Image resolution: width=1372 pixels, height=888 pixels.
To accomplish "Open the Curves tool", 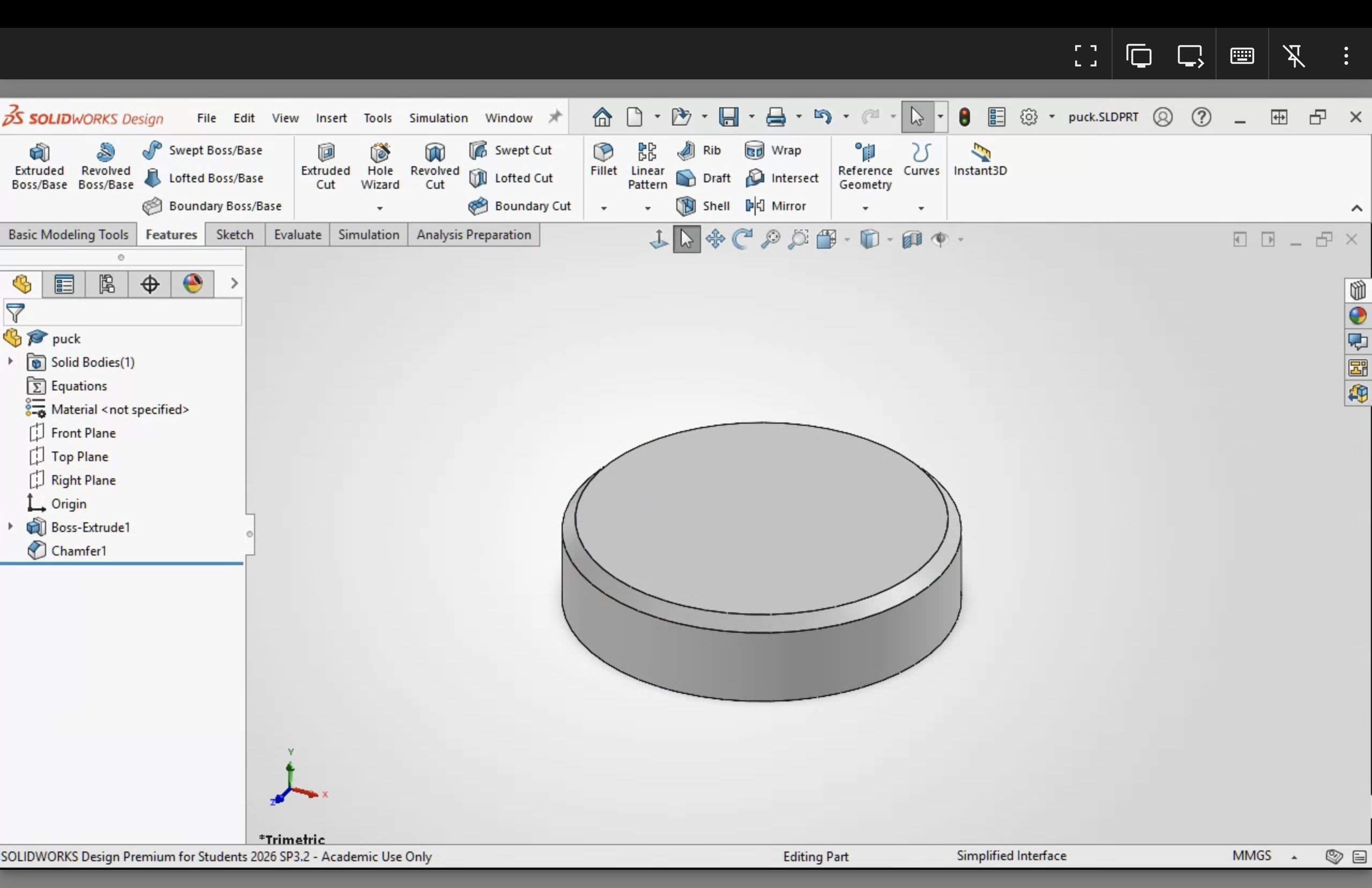I will pyautogui.click(x=921, y=160).
